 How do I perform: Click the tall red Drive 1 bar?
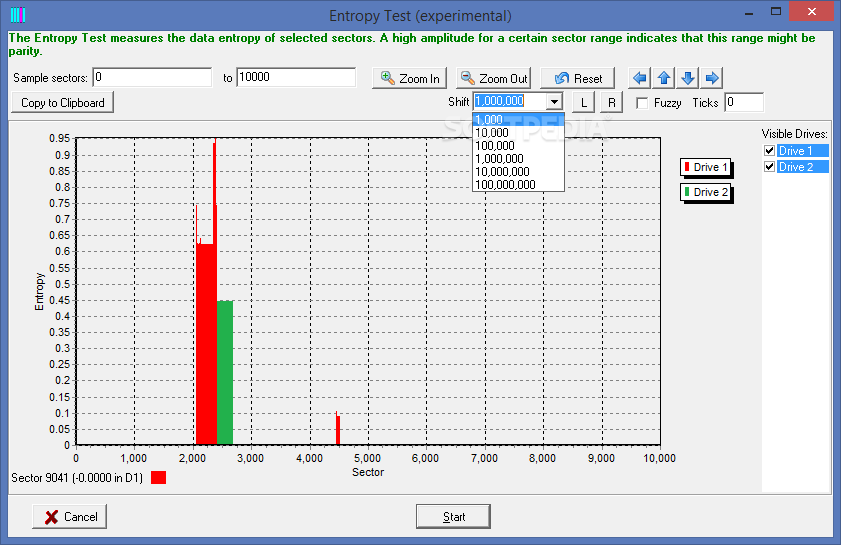[206, 343]
